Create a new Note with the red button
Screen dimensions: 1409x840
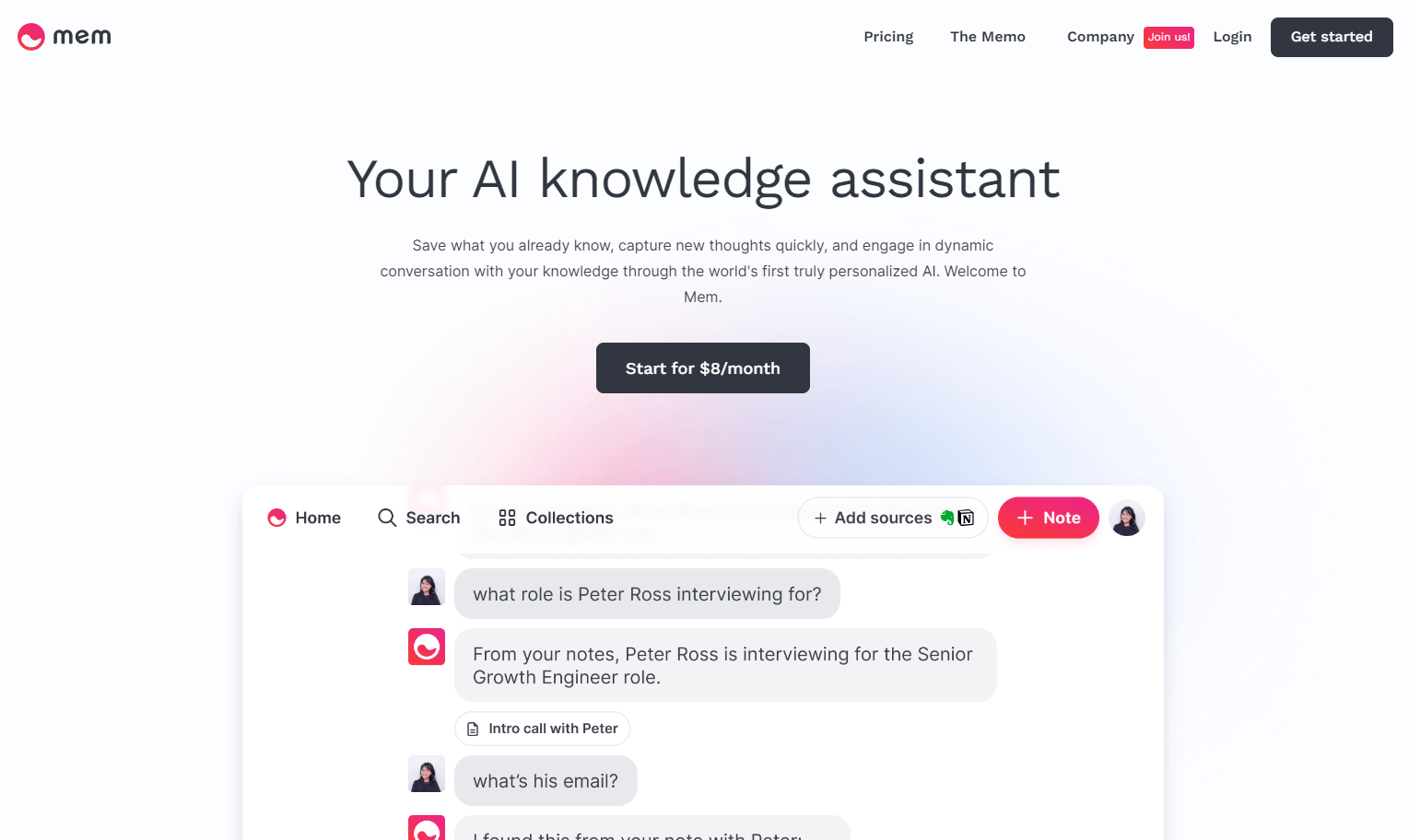[x=1049, y=518]
